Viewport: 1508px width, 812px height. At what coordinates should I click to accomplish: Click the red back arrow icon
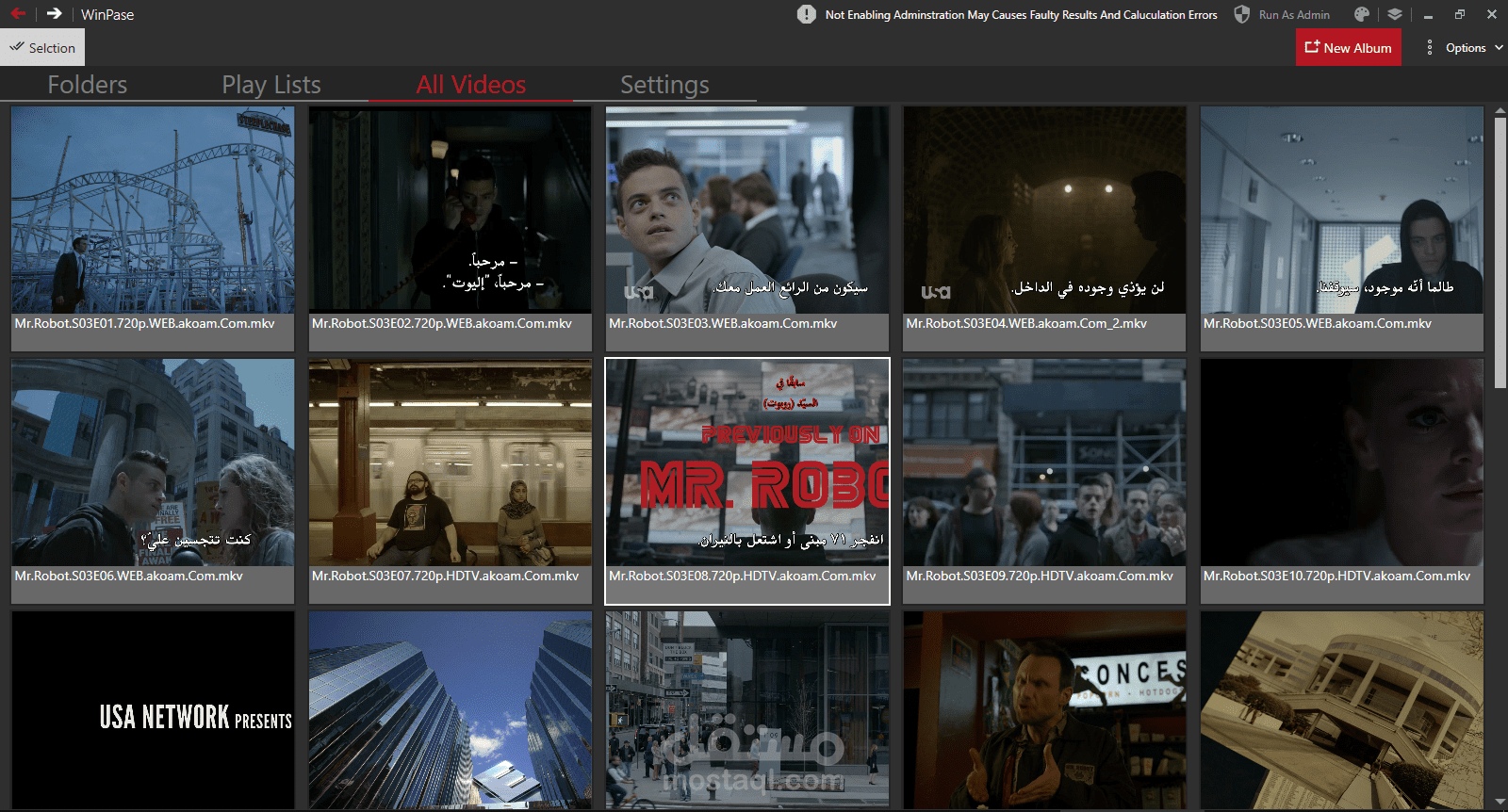click(x=18, y=13)
